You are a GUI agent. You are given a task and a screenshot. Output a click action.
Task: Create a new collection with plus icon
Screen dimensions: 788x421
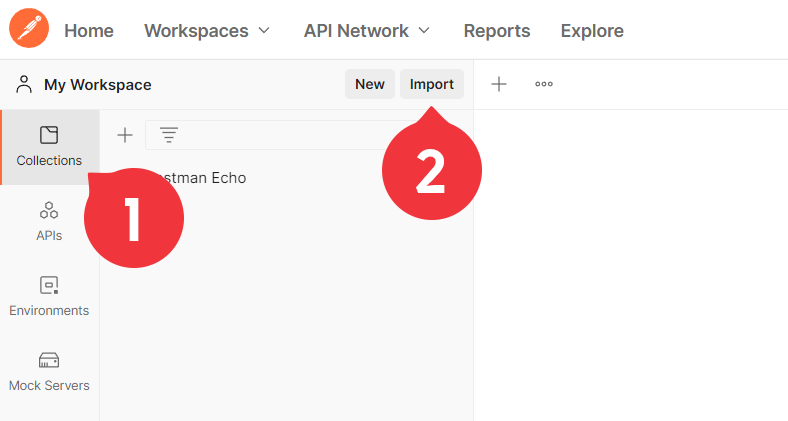[x=125, y=135]
